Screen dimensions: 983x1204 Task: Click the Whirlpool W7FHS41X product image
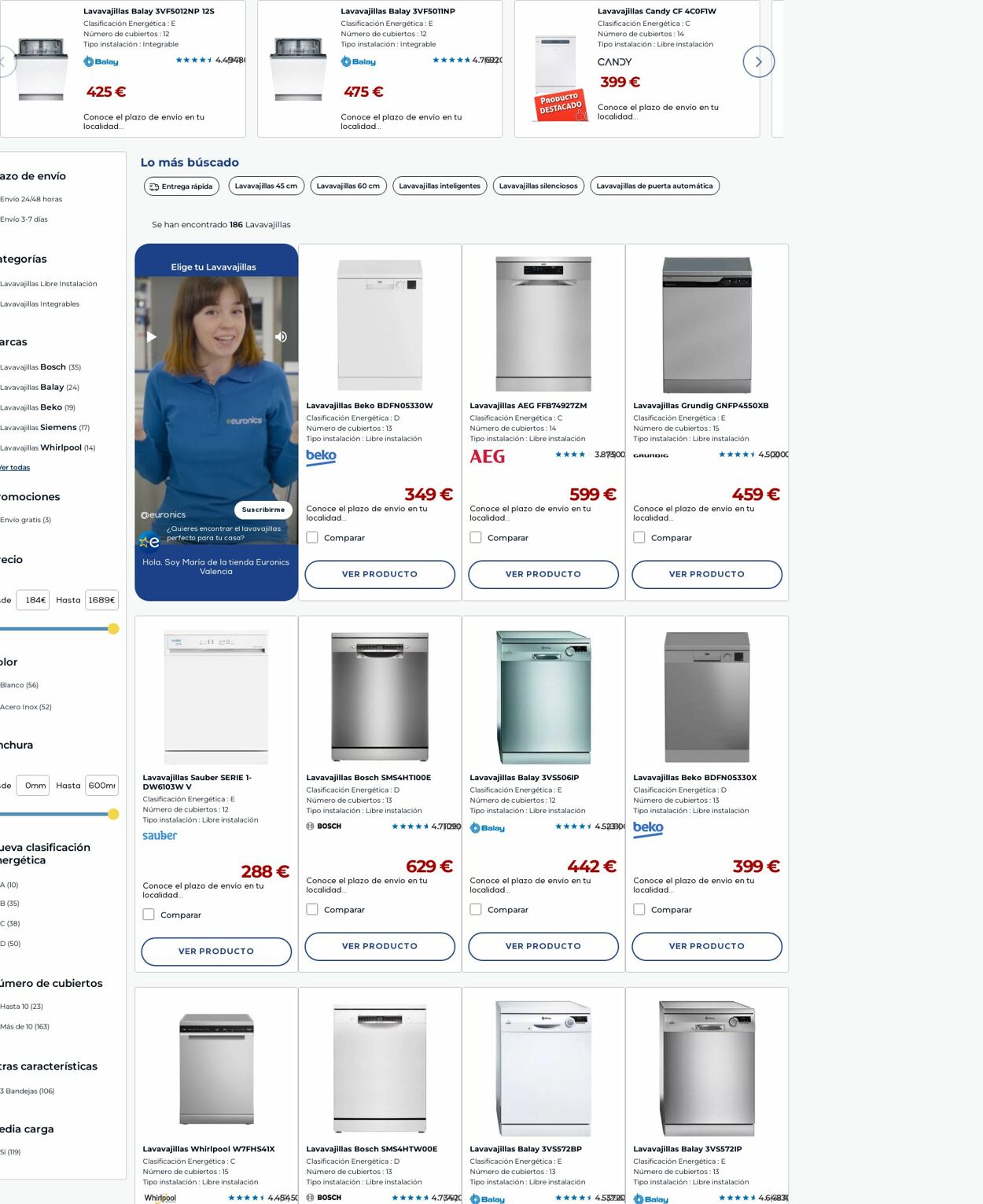[x=216, y=1068]
